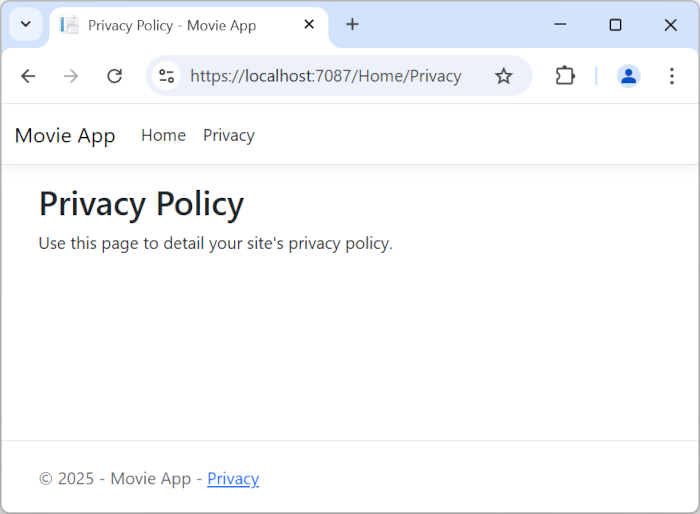Viewport: 700px width, 514px height.
Task: Close the Privacy Policy tab
Action: pyautogui.click(x=310, y=25)
